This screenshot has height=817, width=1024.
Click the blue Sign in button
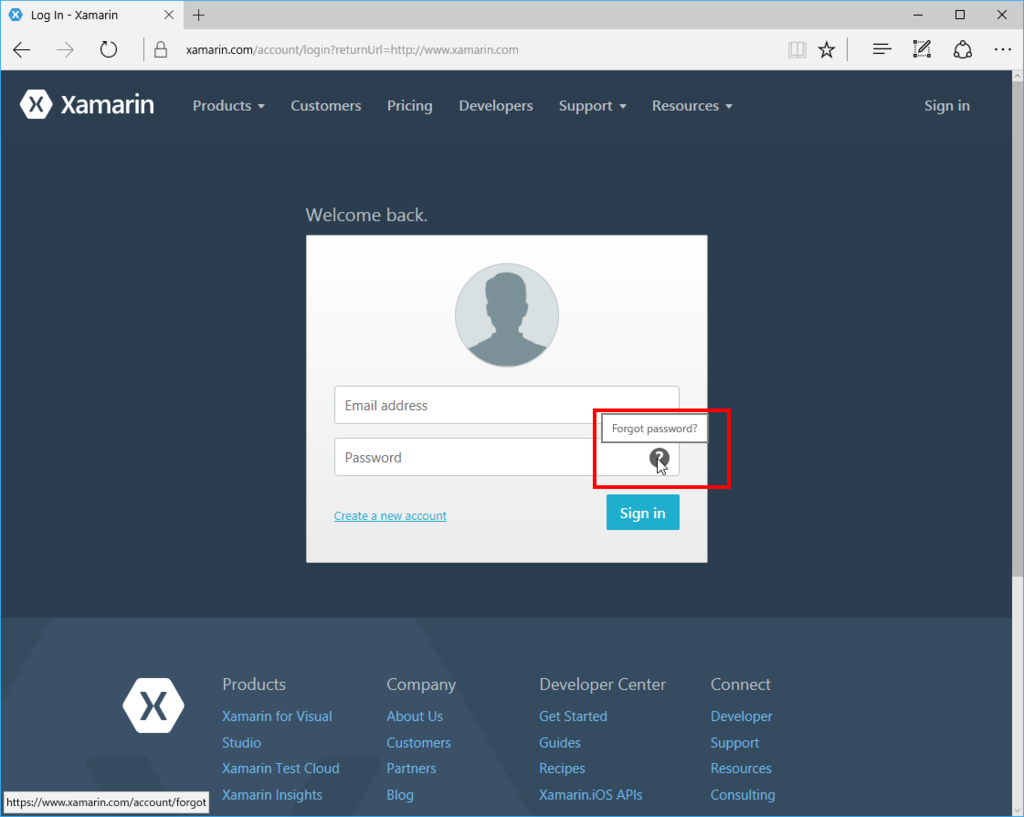[643, 513]
